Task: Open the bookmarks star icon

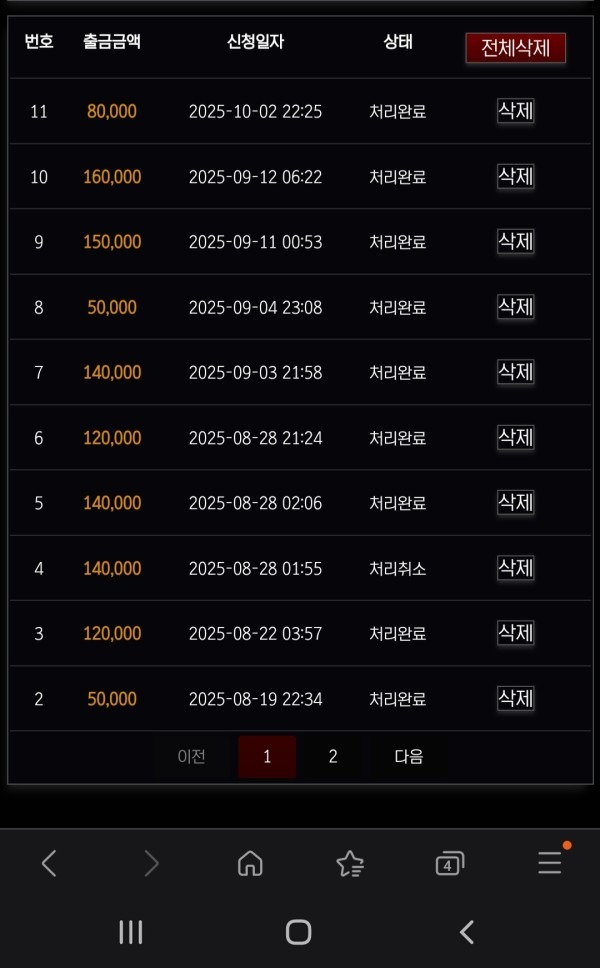Action: tap(350, 863)
